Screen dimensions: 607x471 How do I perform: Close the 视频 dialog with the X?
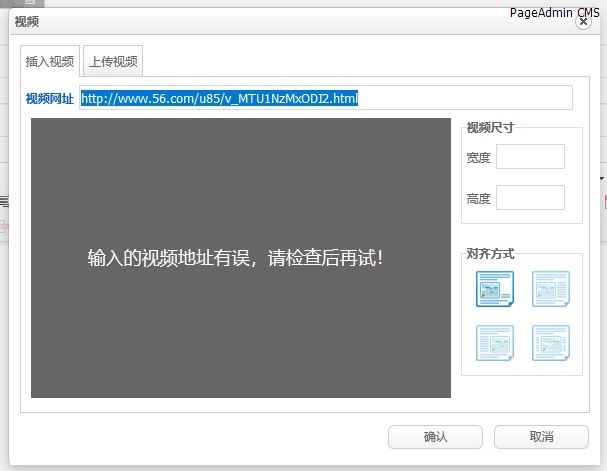pos(583,21)
